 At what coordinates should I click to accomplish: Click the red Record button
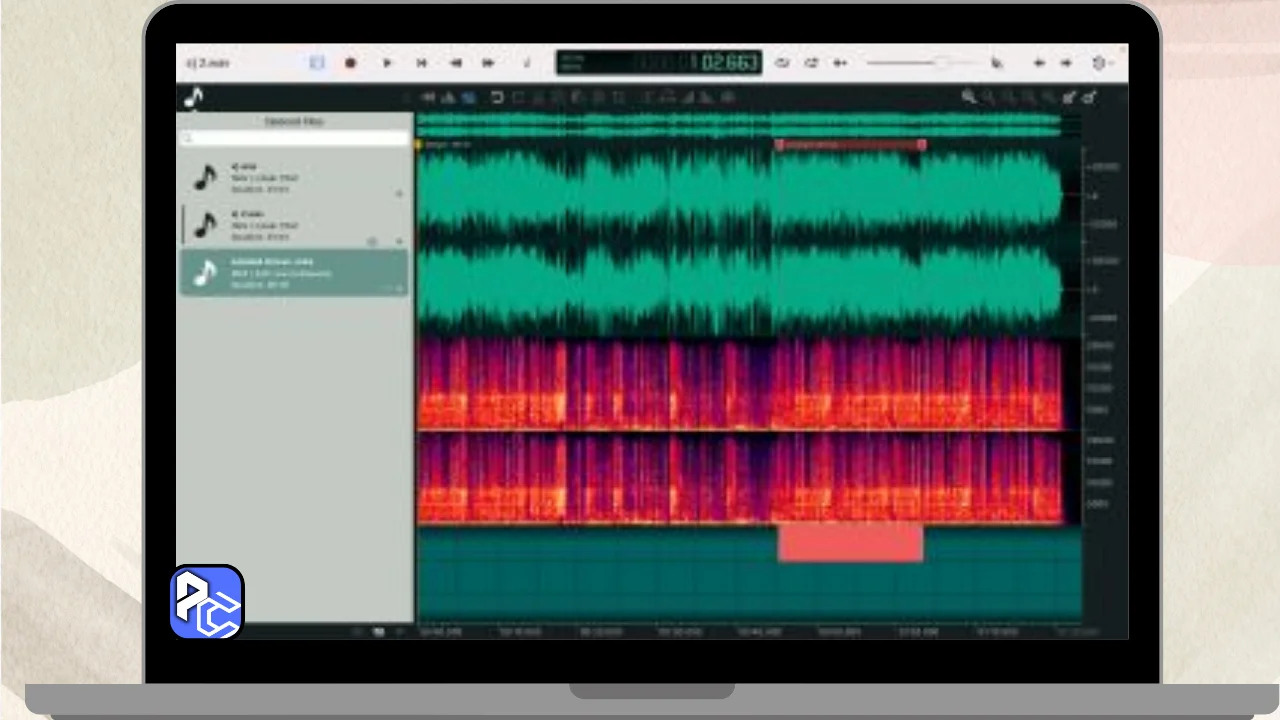pos(350,63)
